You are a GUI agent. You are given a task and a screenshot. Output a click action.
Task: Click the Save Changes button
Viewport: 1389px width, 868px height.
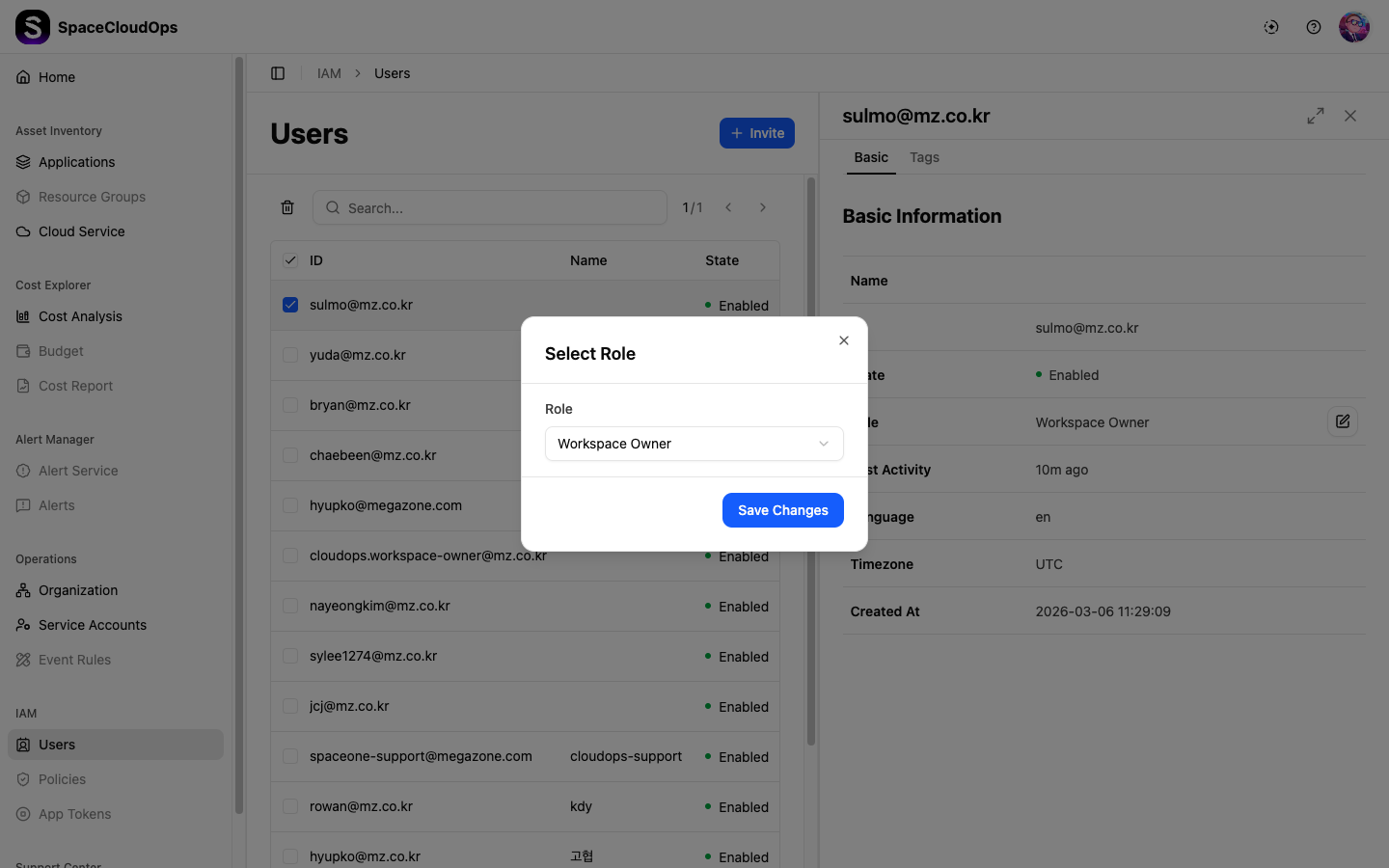click(782, 510)
